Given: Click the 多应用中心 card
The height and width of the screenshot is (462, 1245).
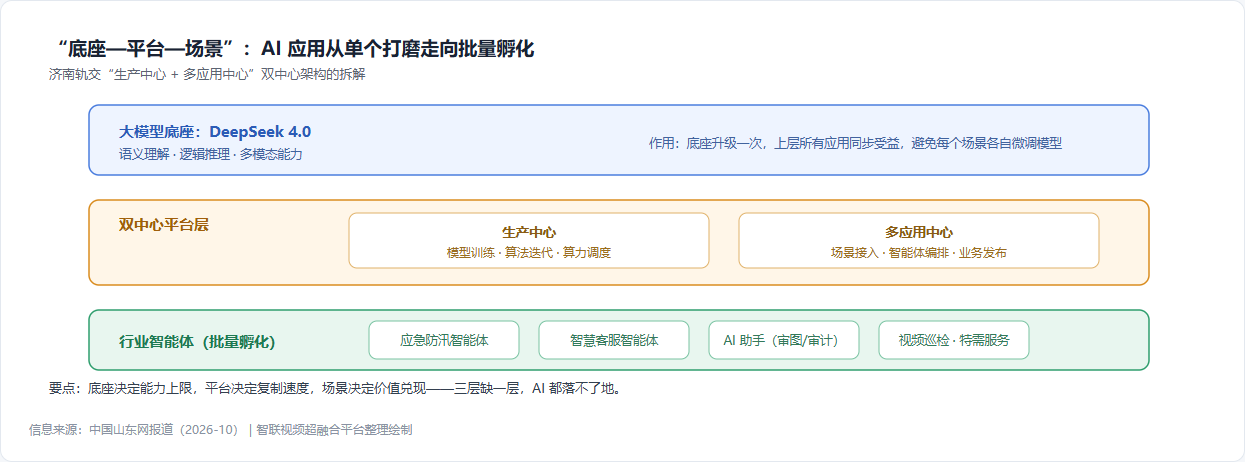Looking at the screenshot, I should [x=919, y=241].
